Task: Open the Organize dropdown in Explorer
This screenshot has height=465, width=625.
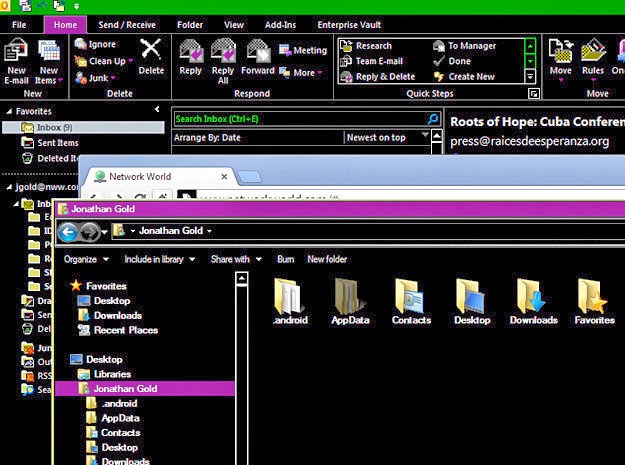Action: (86, 259)
